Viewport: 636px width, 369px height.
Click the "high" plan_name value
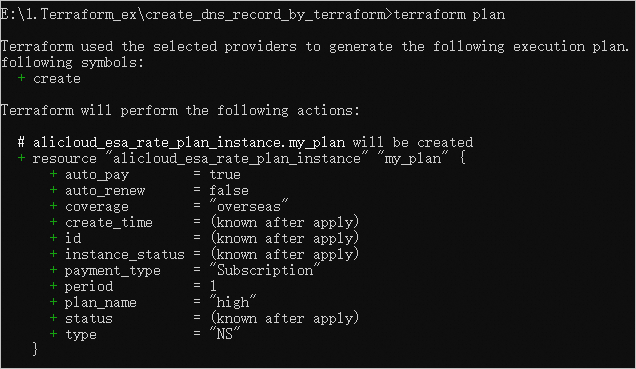pyautogui.click(x=233, y=302)
